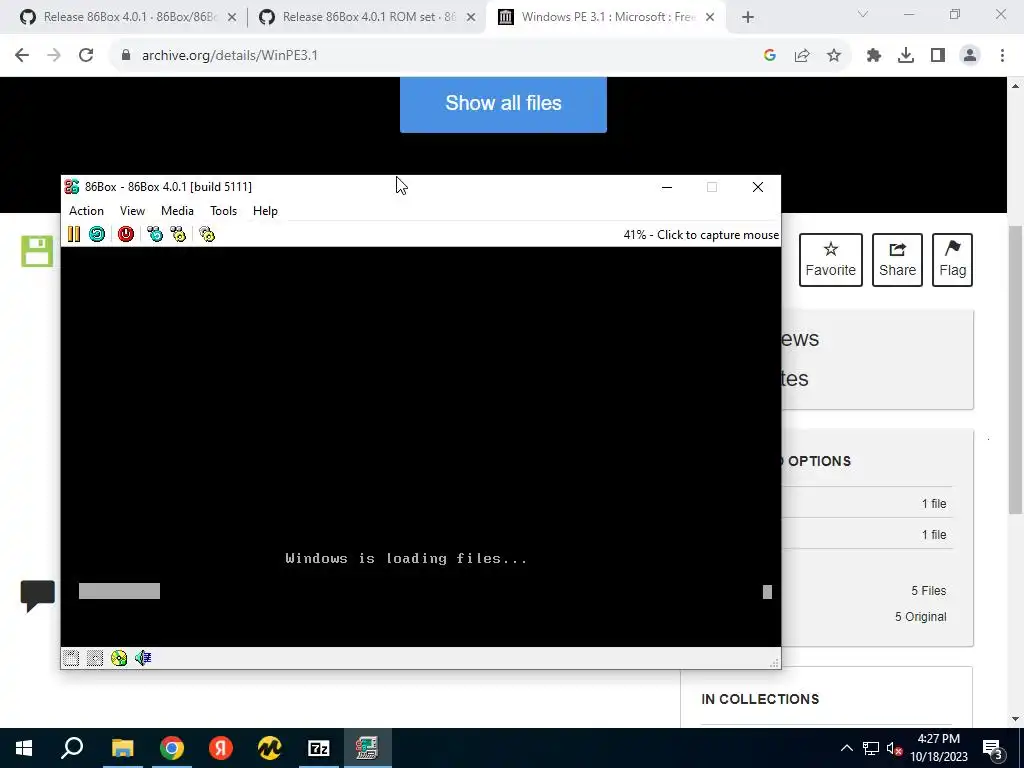Click the Google icon in the address bar

770,56
